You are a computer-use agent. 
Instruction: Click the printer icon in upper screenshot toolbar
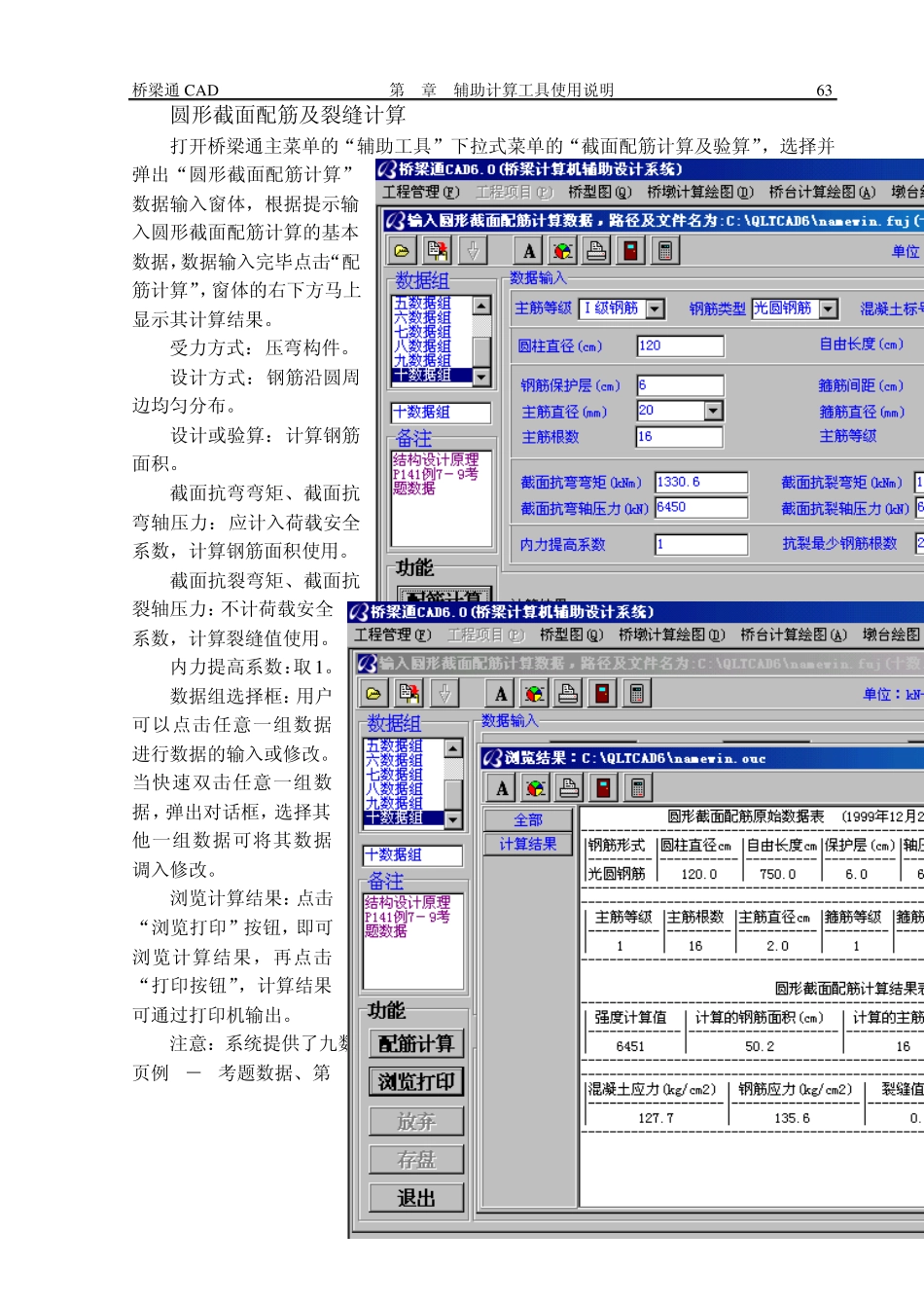(x=596, y=250)
